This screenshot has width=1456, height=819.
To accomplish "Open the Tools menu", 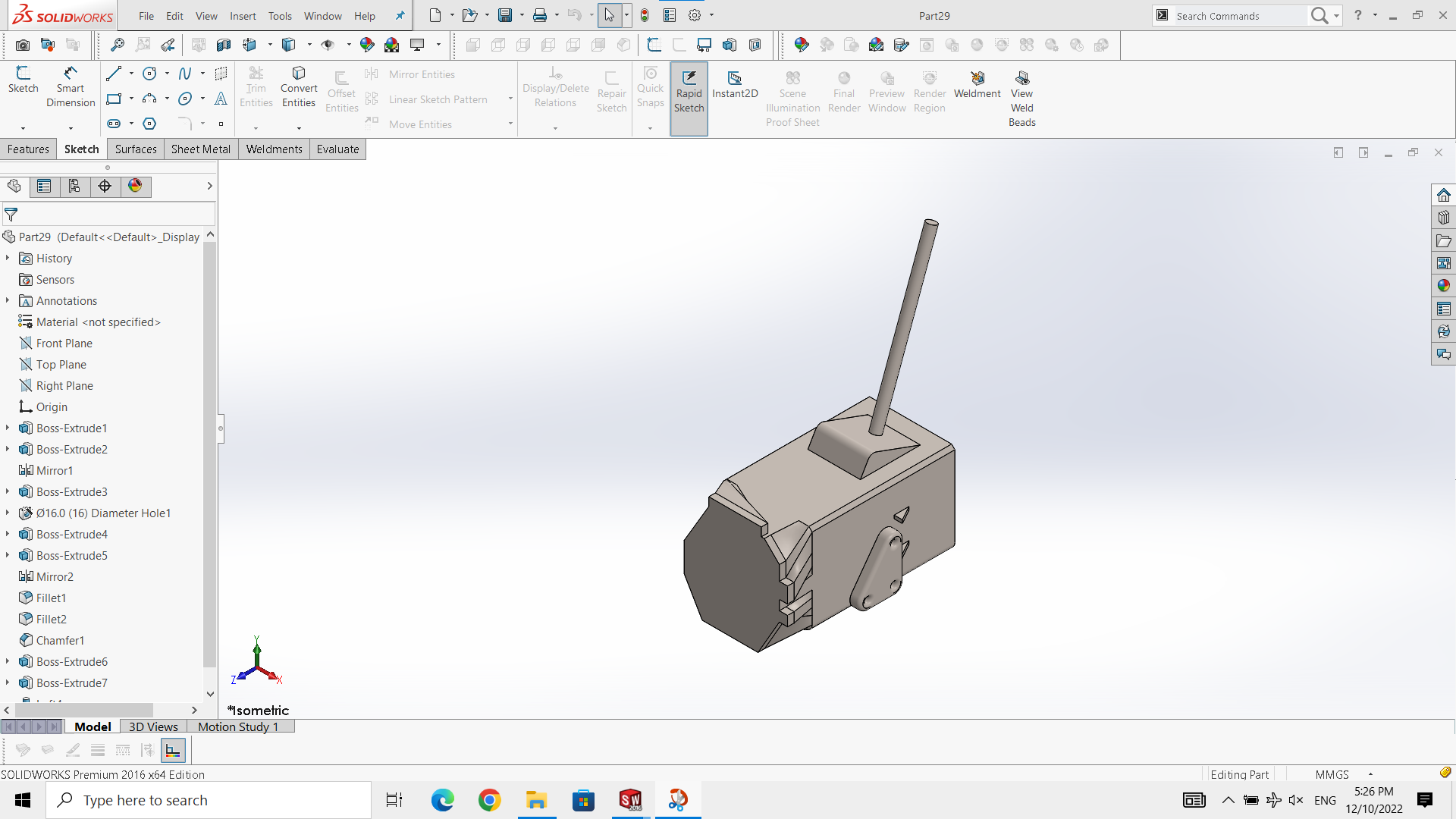I will (x=280, y=16).
